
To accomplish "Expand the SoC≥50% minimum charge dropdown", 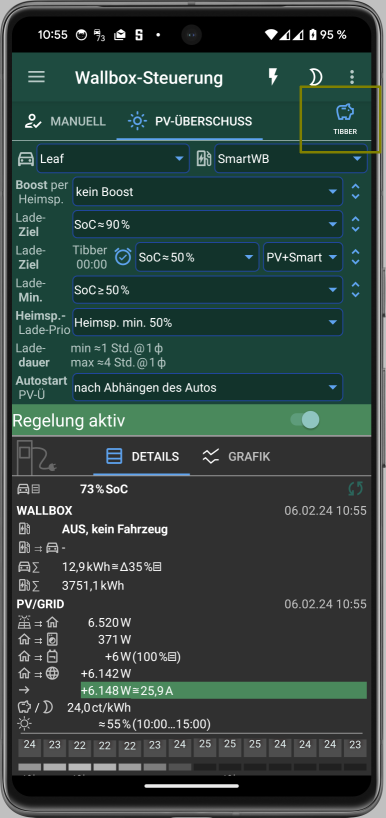I will [x=208, y=290].
